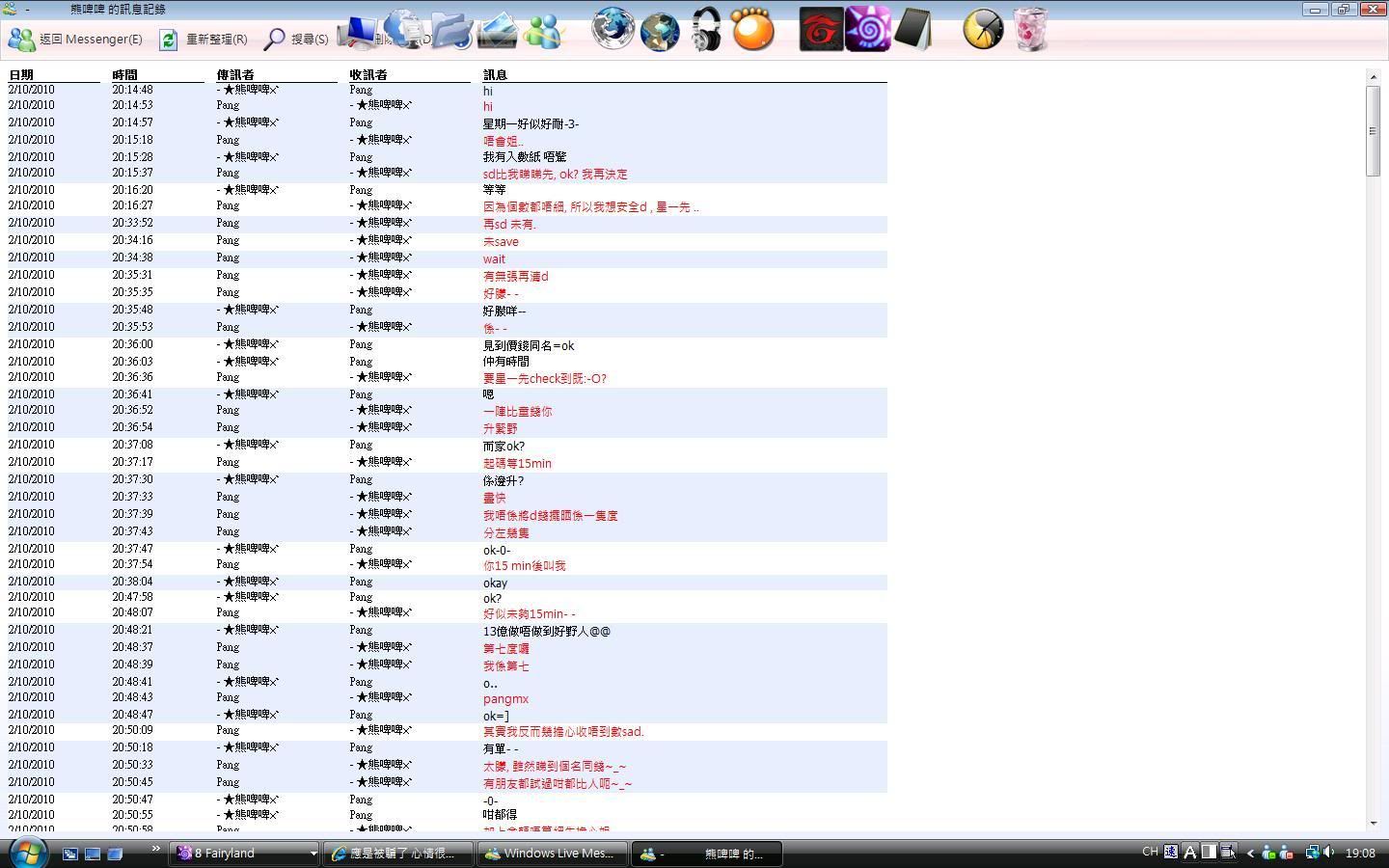Switch to Windows Live Messenger taskbar button
This screenshot has width=1389, height=868.
pos(551,854)
